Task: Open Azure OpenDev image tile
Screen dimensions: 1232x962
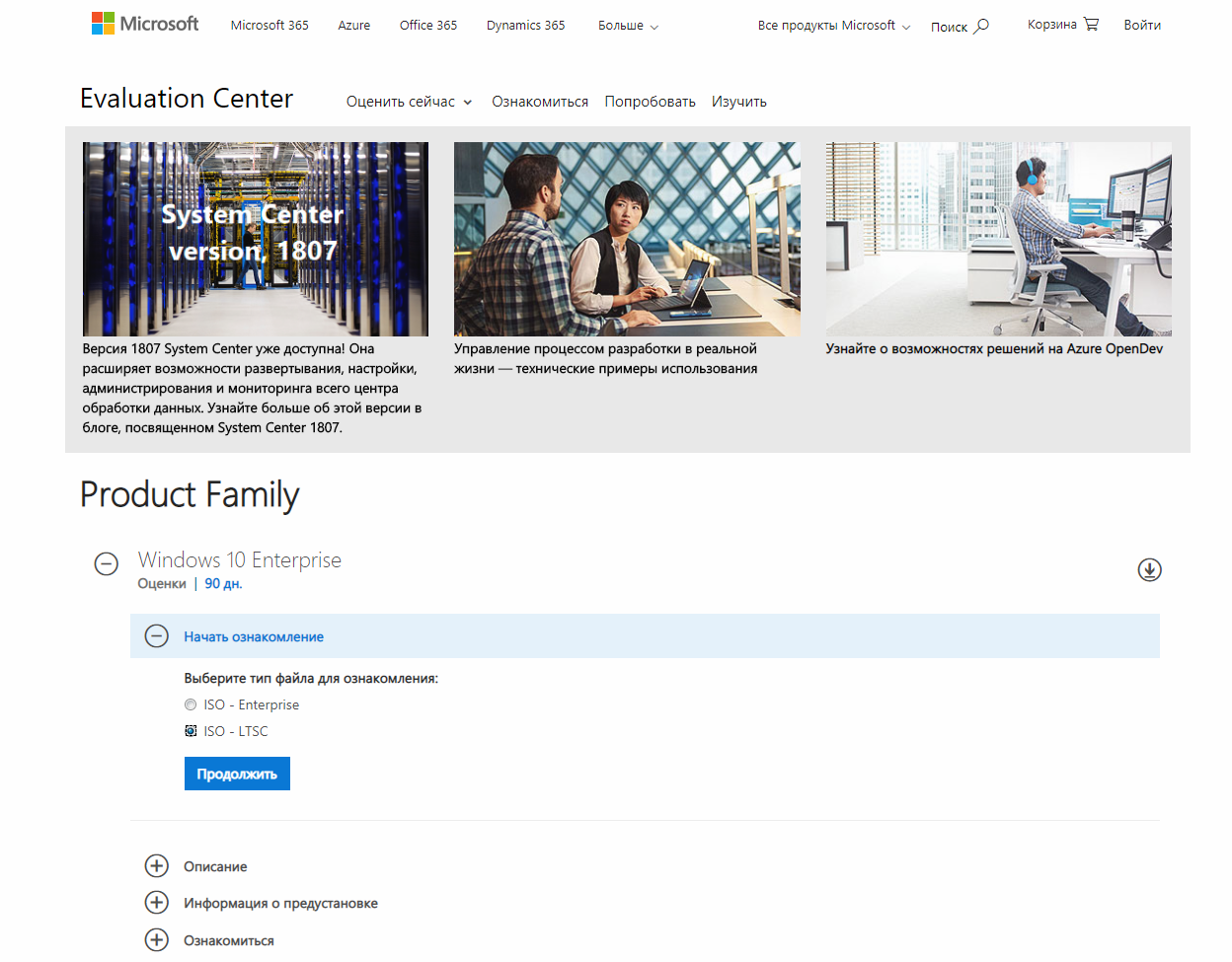Action: 998,239
